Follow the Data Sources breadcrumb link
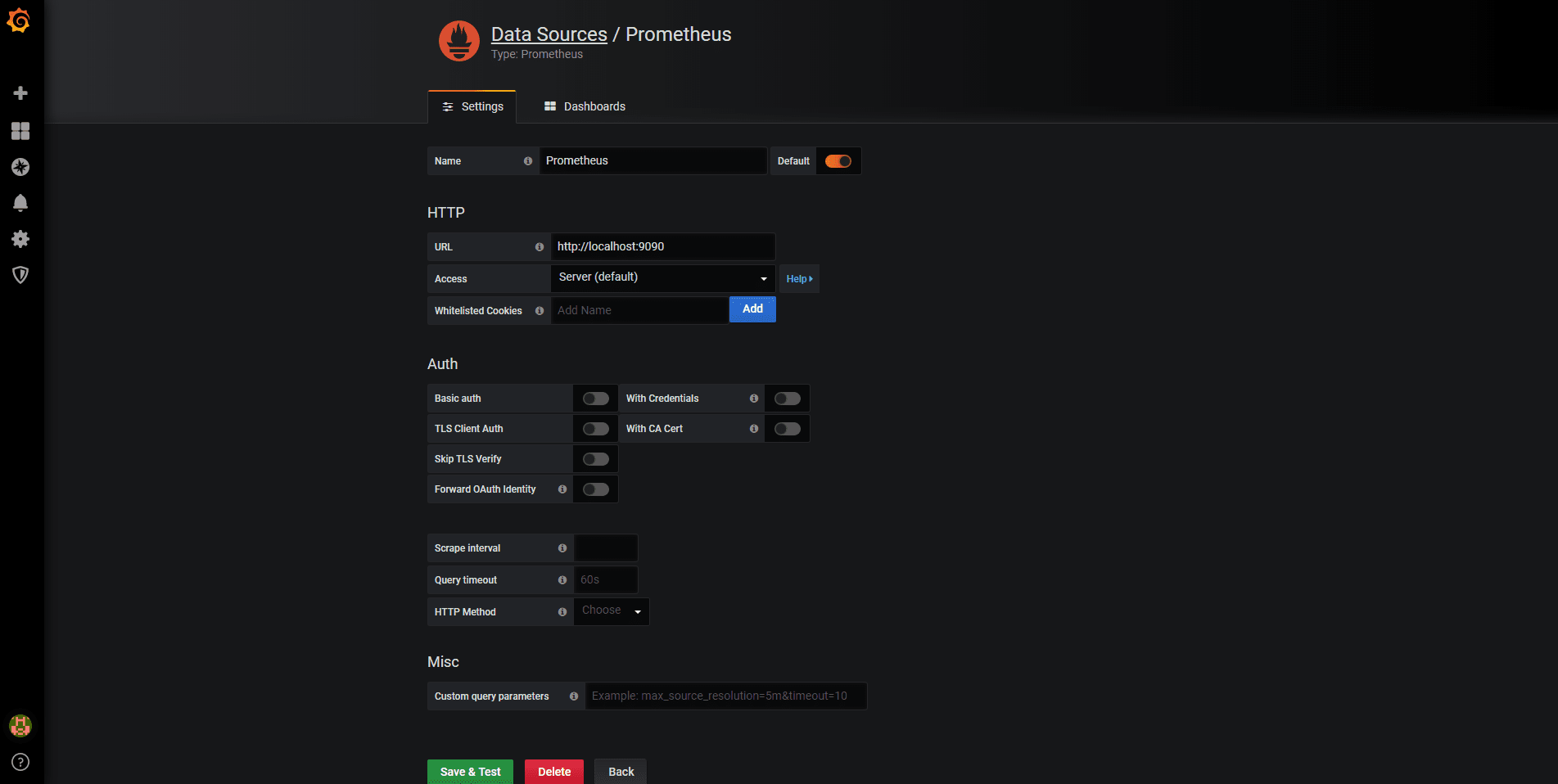The width and height of the screenshot is (1558, 784). click(549, 34)
